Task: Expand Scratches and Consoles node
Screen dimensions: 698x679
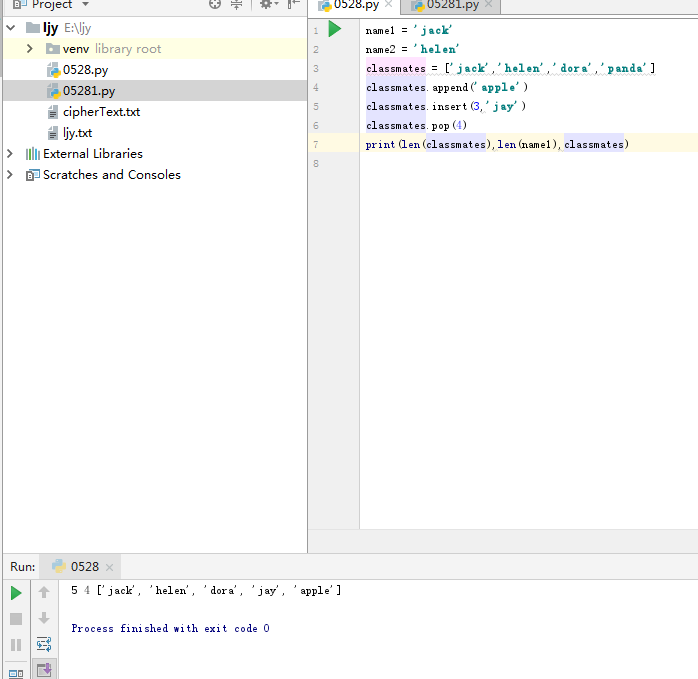Action: point(11,175)
